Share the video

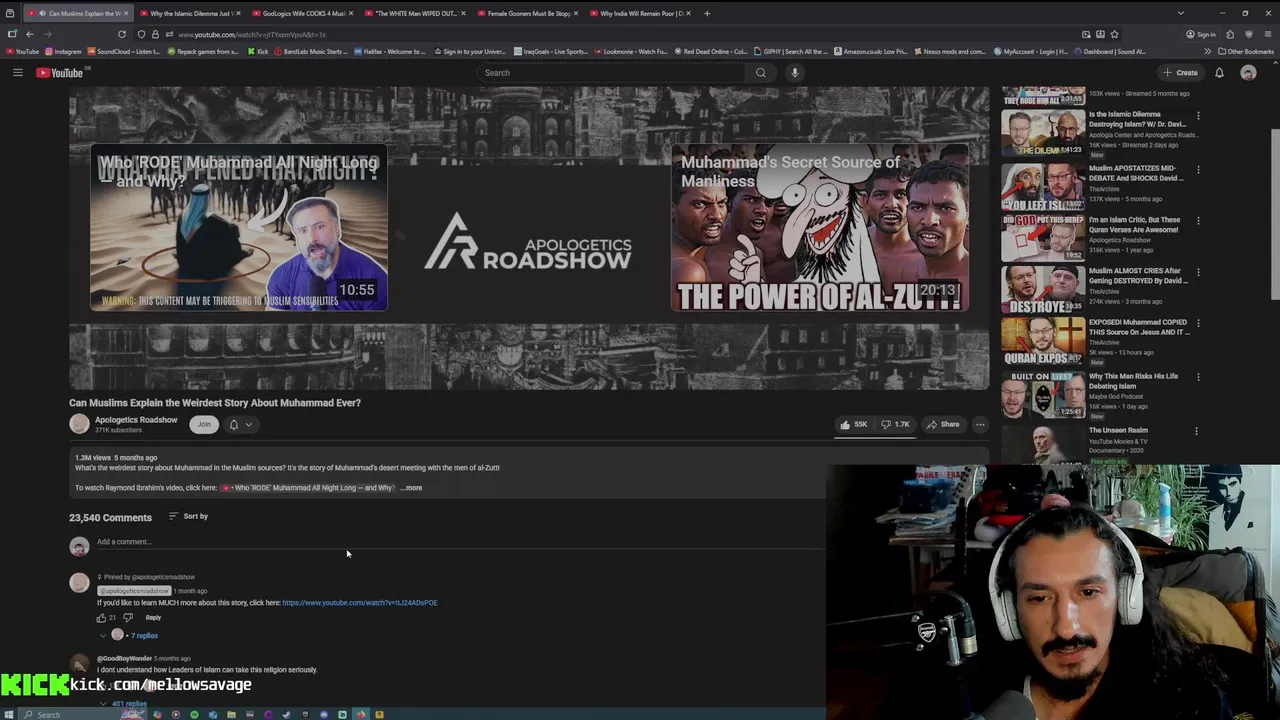(x=943, y=424)
